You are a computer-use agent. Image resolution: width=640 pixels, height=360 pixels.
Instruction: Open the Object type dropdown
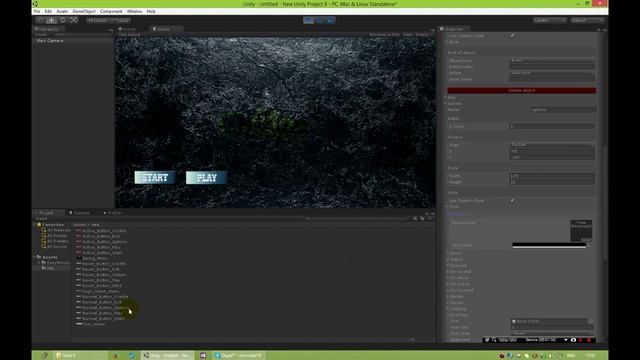[552, 60]
